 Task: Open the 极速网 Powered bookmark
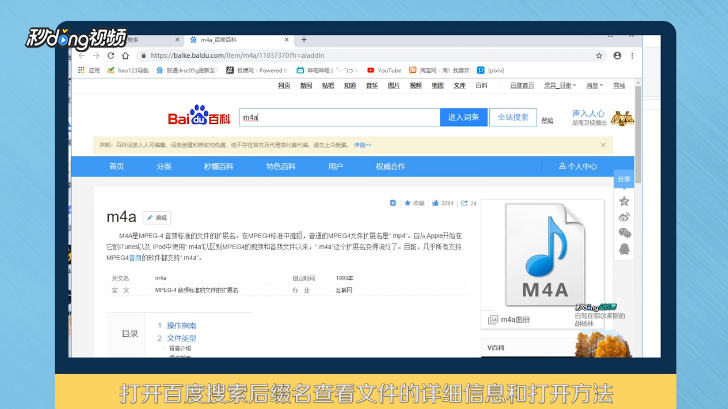point(257,71)
